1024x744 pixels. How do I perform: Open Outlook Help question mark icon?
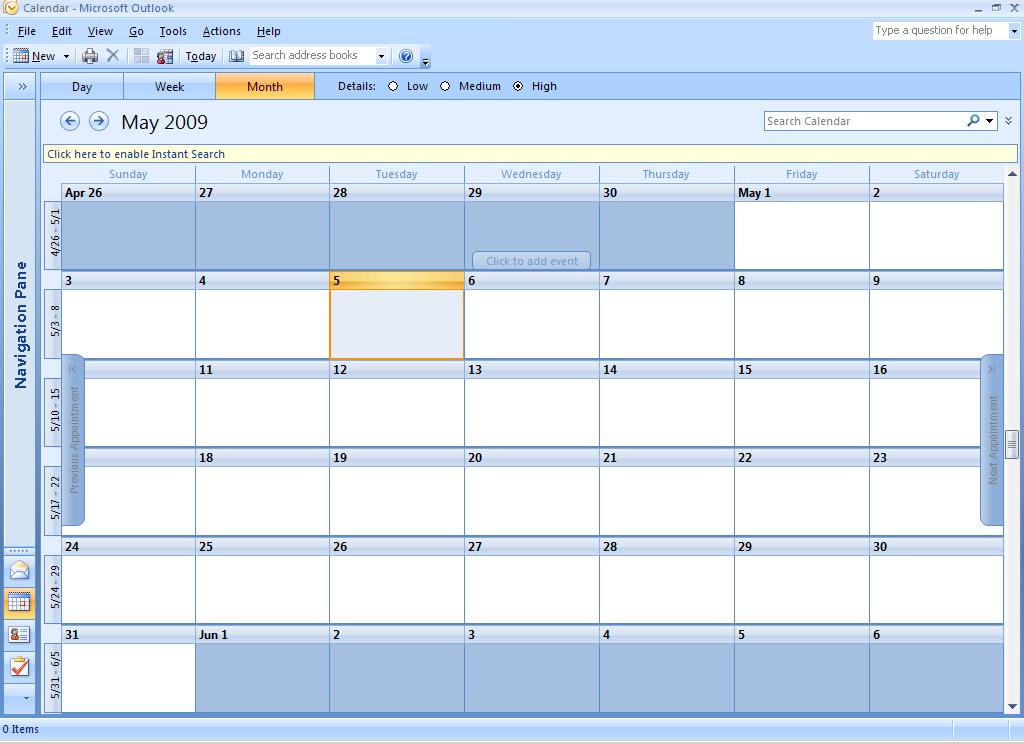[406, 56]
